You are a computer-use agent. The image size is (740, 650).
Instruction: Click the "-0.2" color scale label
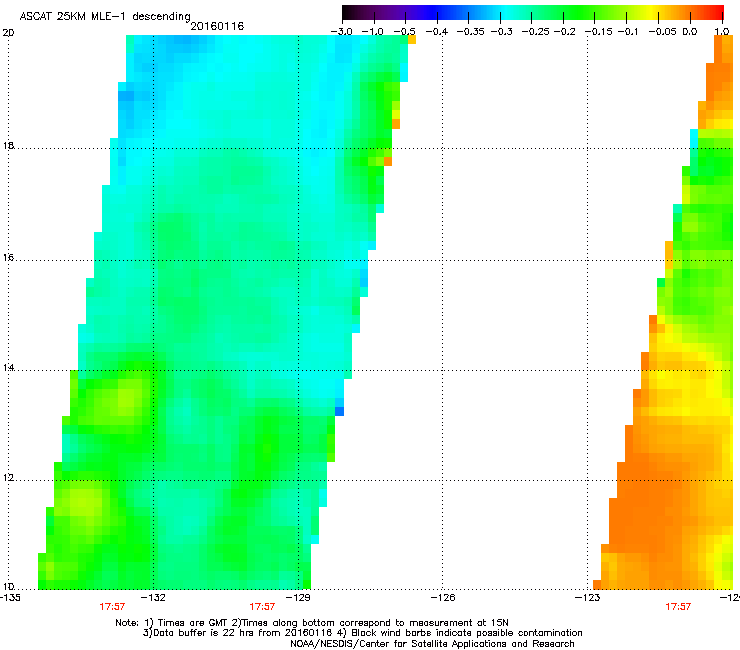[564, 32]
